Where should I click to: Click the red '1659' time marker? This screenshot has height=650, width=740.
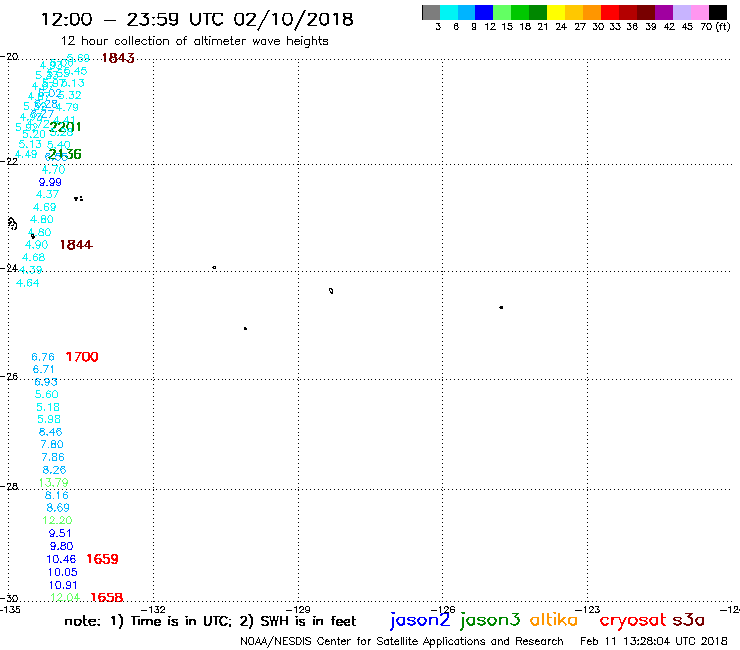[102, 559]
